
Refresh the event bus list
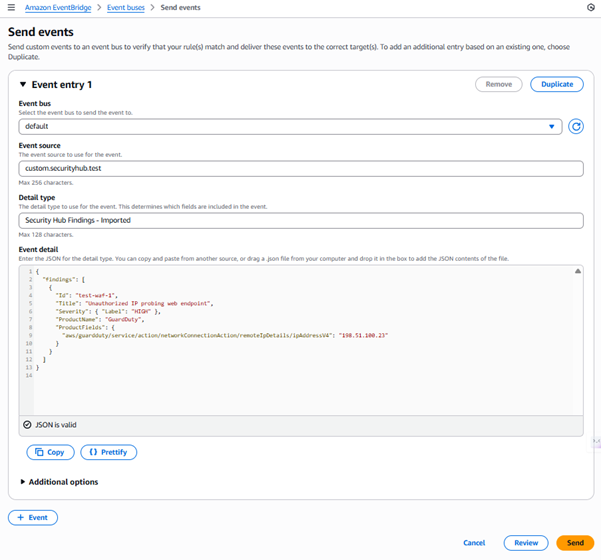[x=576, y=126]
